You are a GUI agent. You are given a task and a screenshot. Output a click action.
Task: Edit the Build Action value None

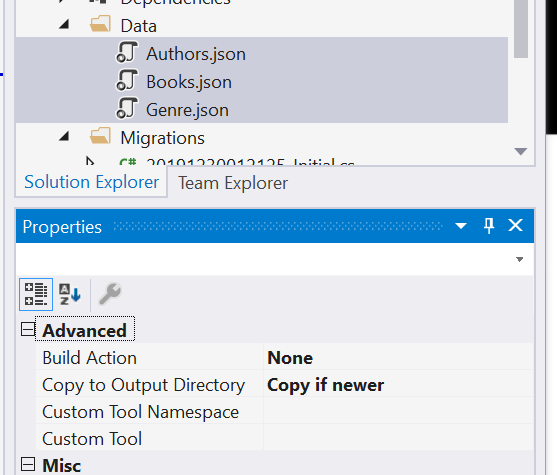(x=398, y=357)
